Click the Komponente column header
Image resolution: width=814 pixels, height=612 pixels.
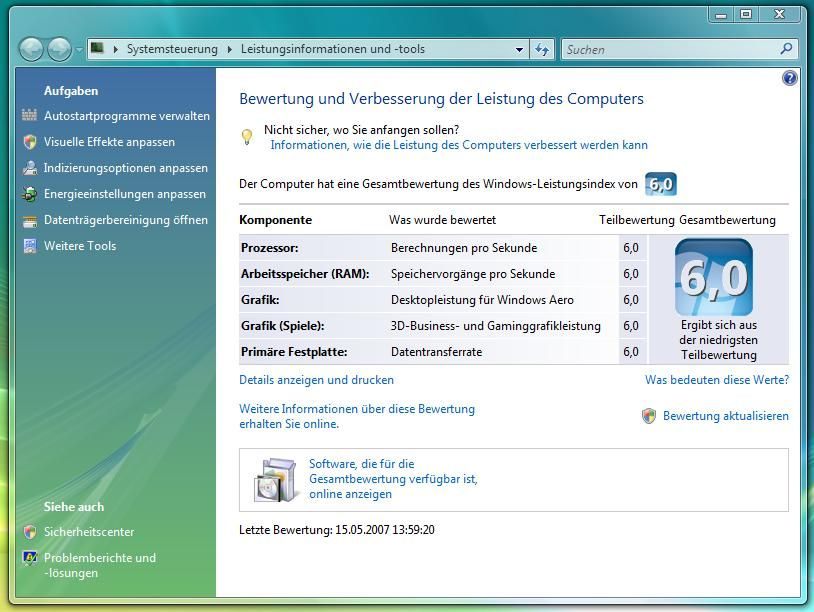pyautogui.click(x=275, y=220)
